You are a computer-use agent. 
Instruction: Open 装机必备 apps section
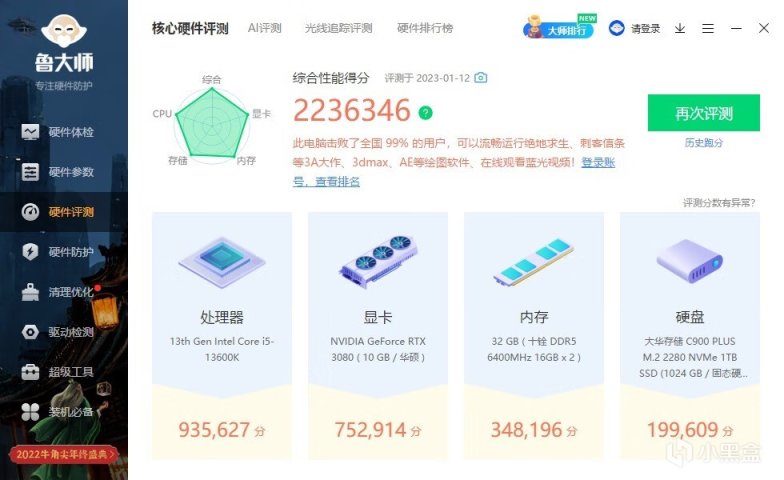[58, 412]
